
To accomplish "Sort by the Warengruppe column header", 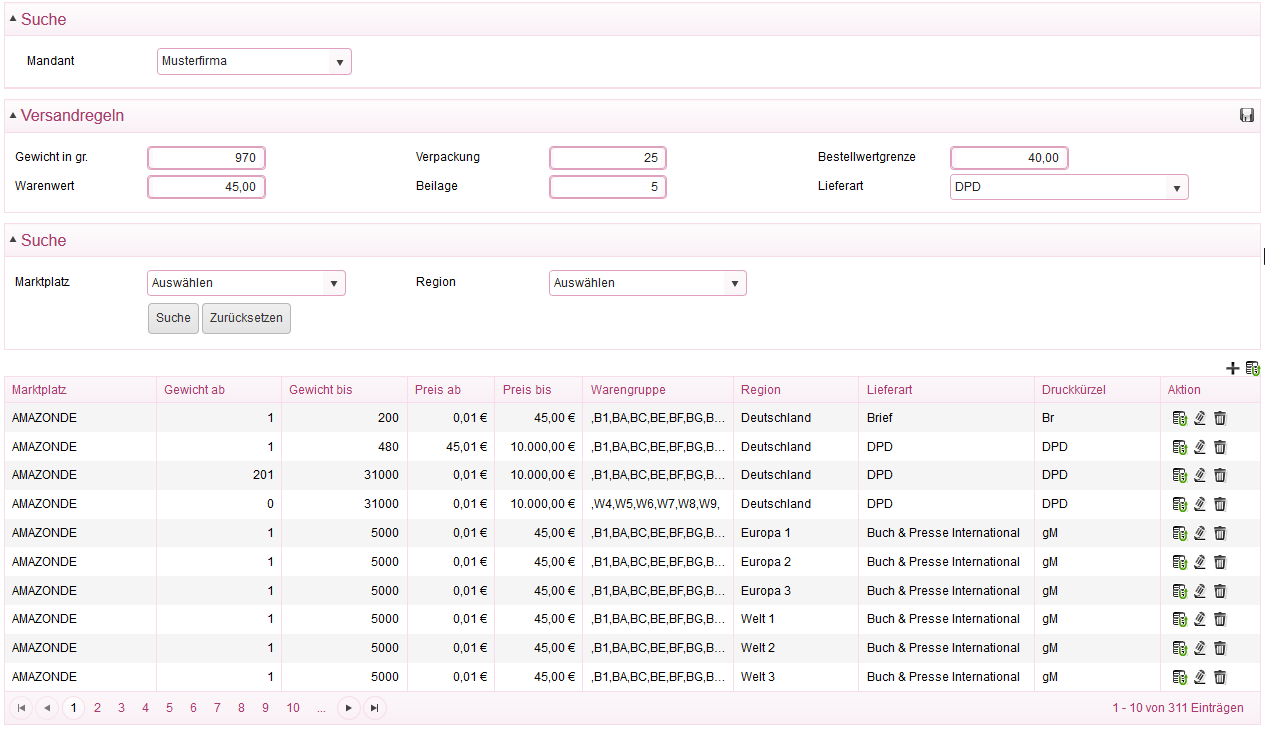I will pyautogui.click(x=658, y=390).
